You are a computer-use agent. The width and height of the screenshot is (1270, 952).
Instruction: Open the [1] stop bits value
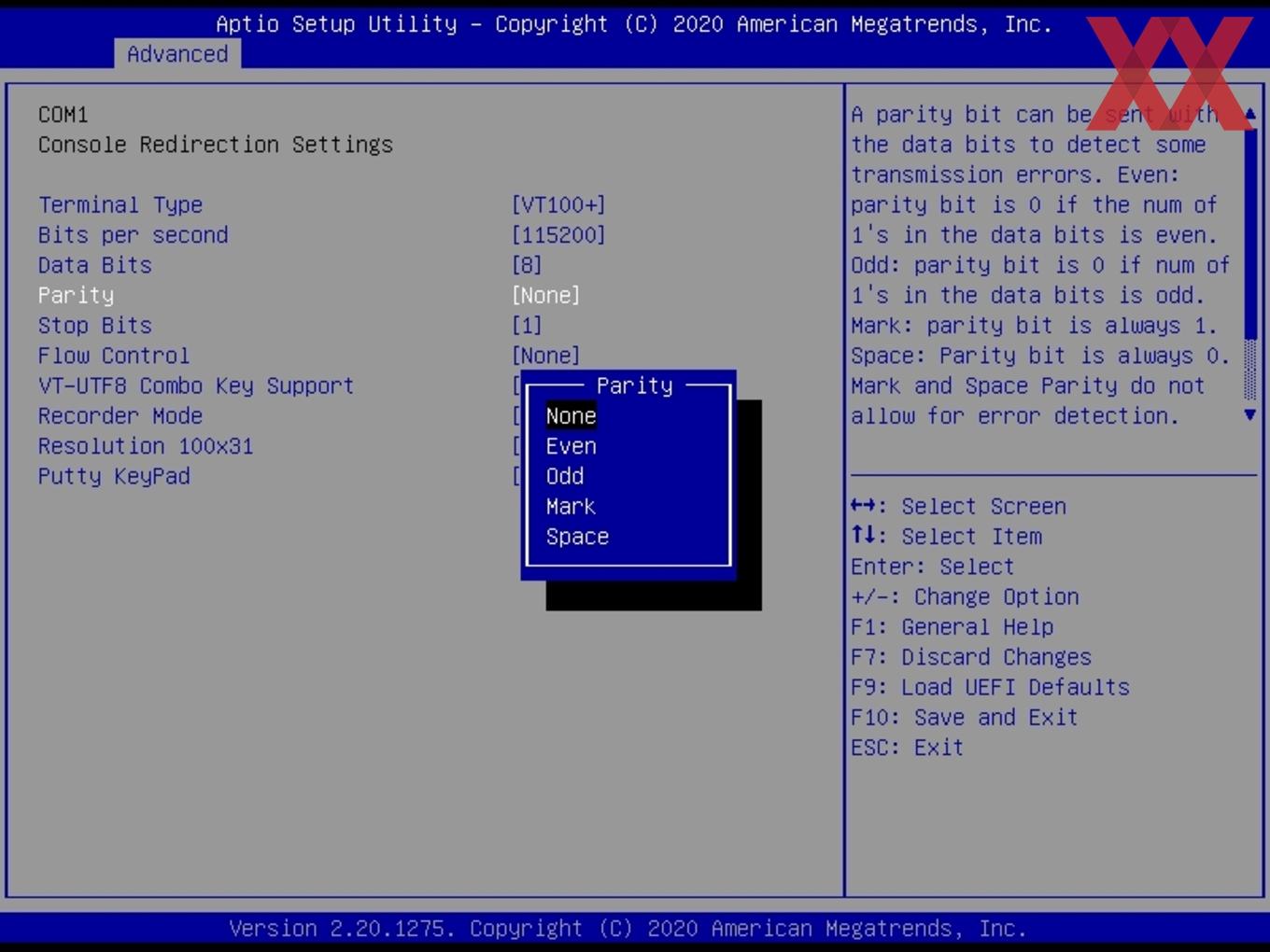527,326
